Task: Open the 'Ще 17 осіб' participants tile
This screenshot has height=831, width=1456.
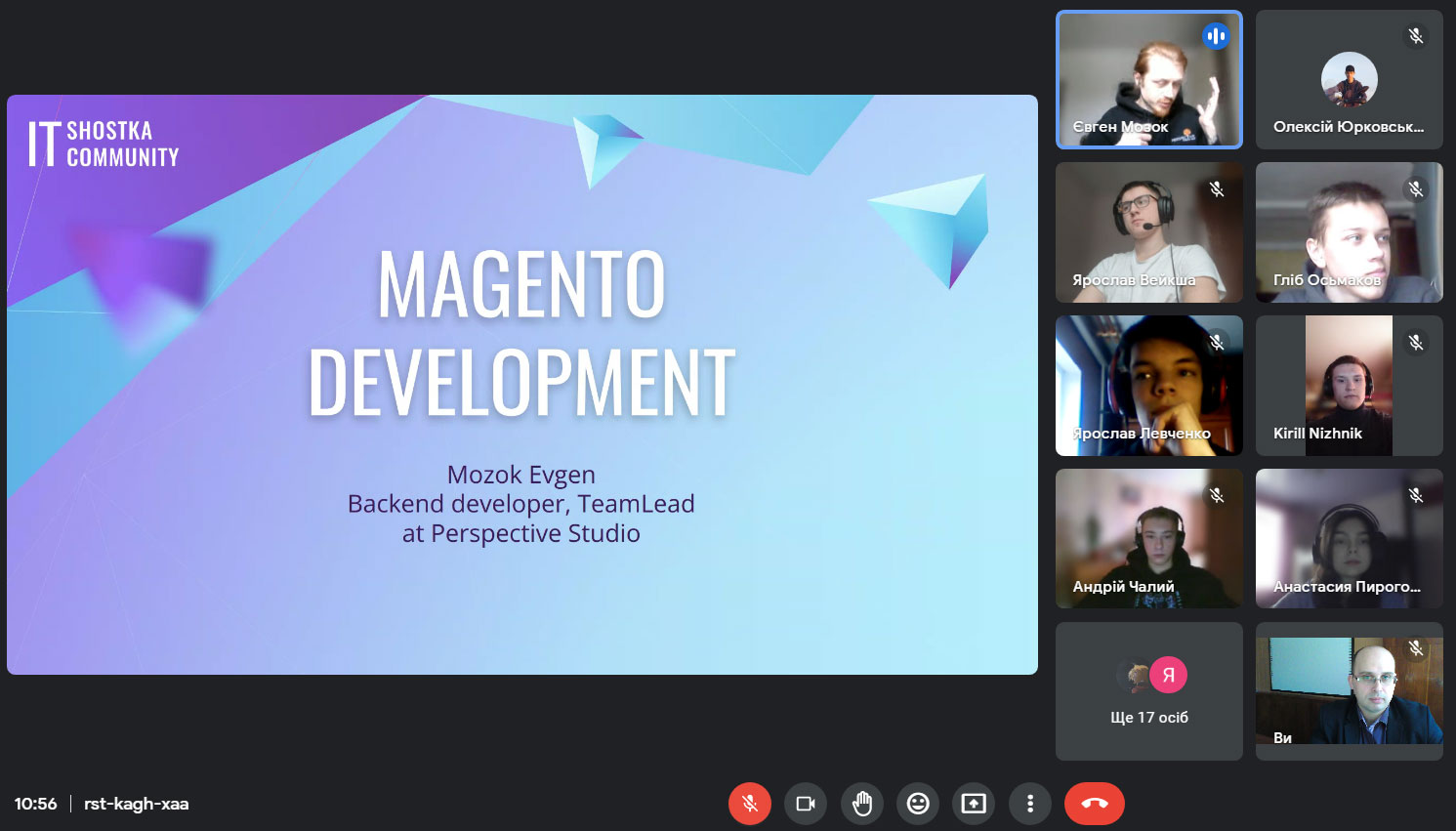Action: (x=1149, y=691)
